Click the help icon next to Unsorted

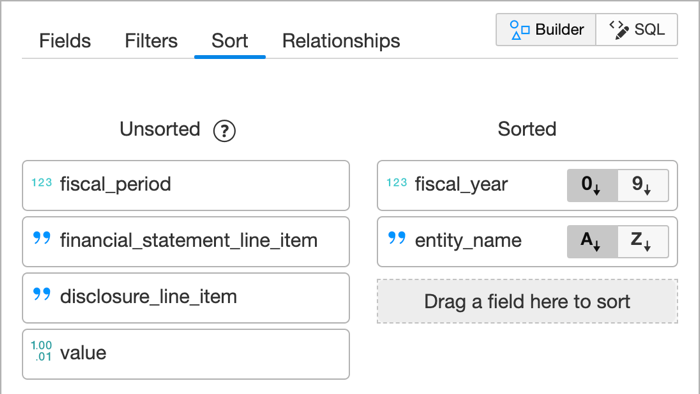pyautogui.click(x=224, y=131)
